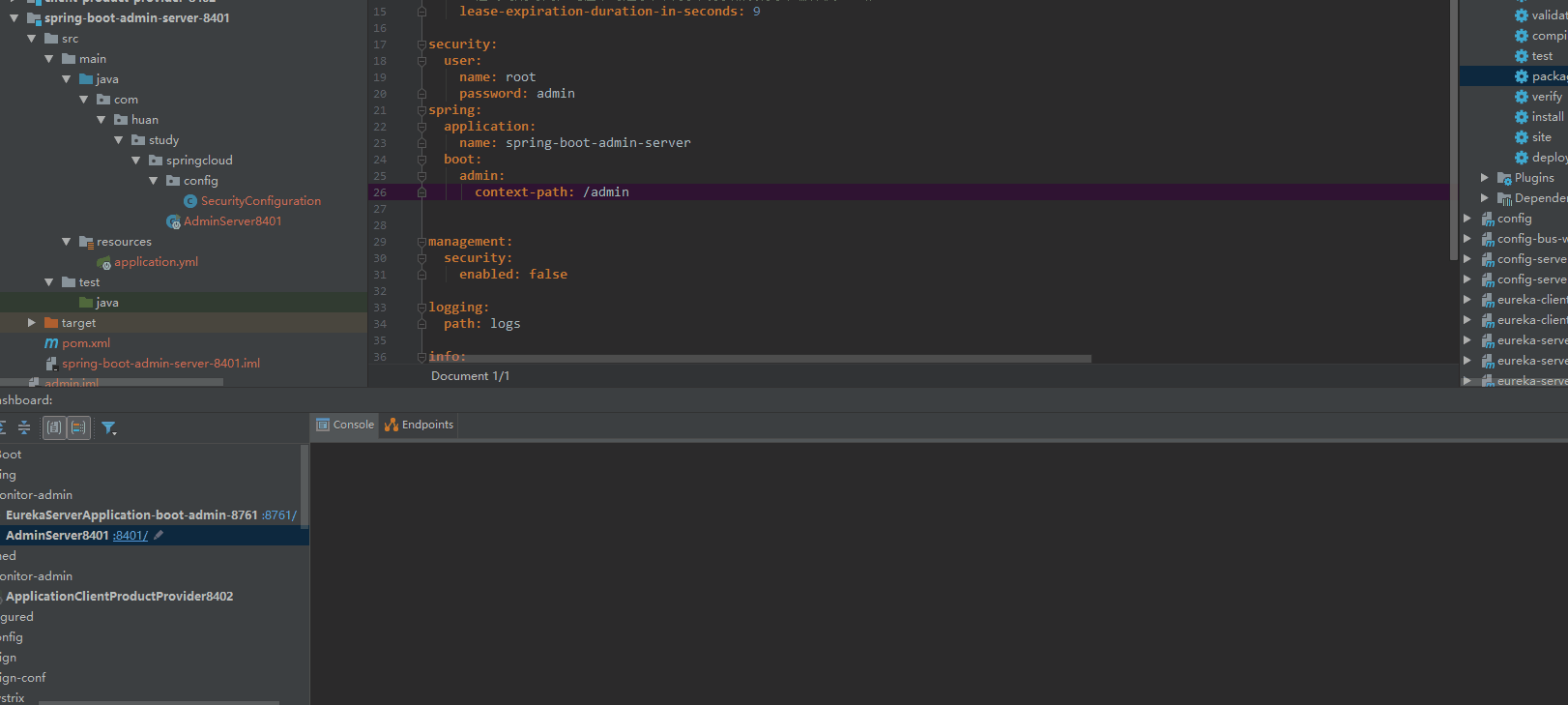Click the green test java folder icon

(86, 303)
